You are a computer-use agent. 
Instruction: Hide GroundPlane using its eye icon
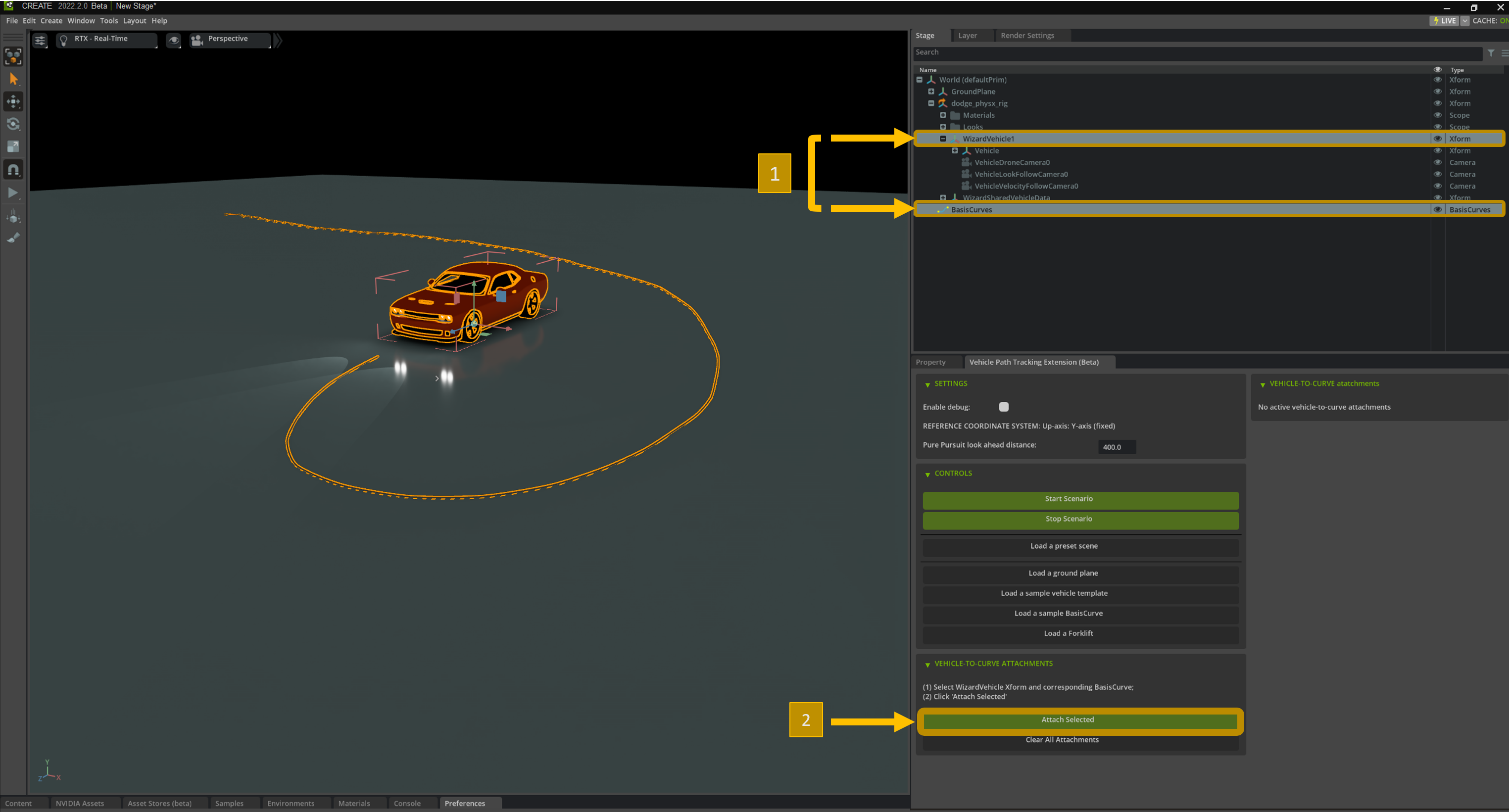1437,92
